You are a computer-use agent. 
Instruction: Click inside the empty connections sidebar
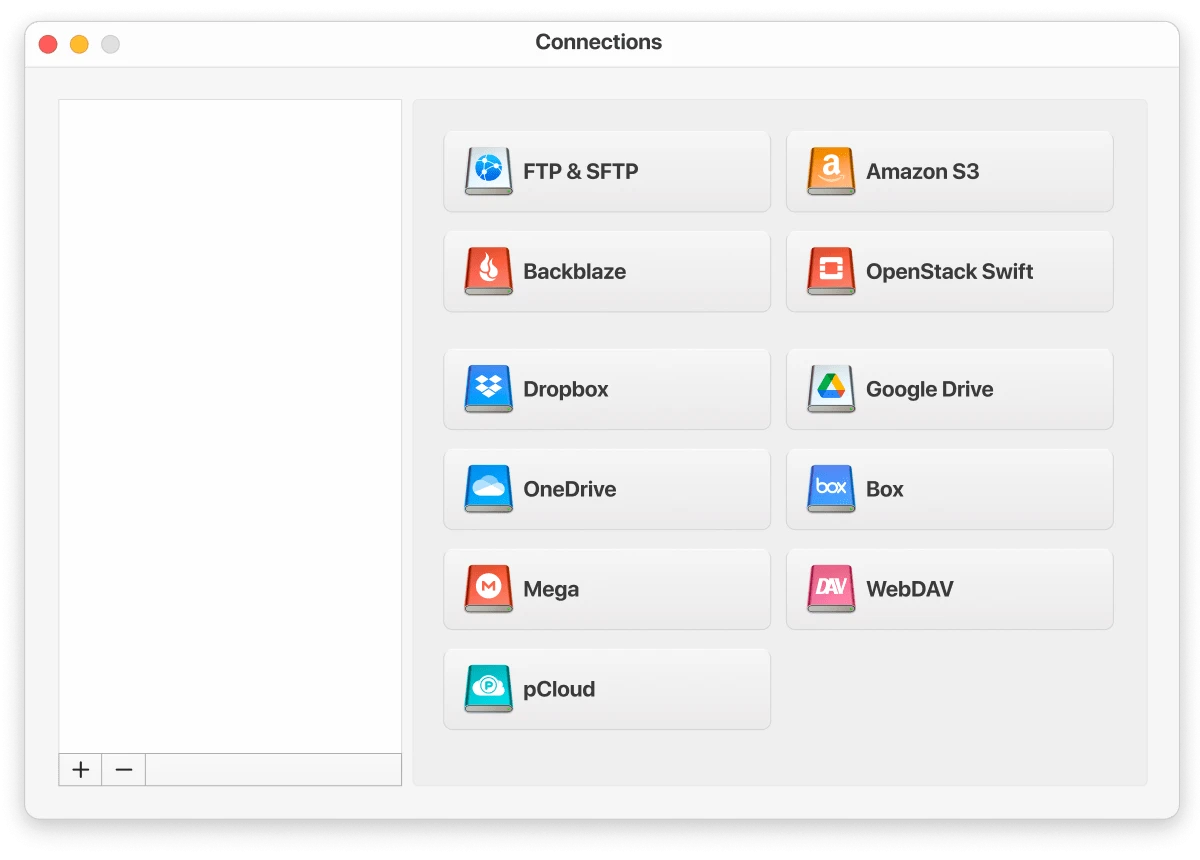click(x=229, y=420)
